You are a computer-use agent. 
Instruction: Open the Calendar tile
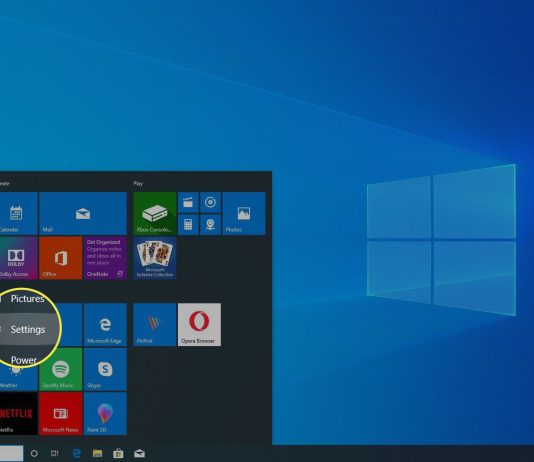click(19, 213)
